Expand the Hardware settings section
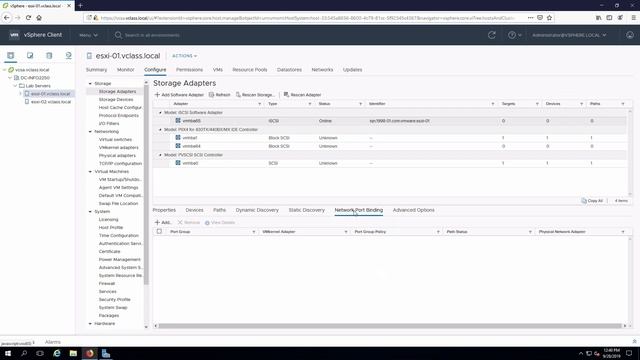The width and height of the screenshot is (640, 360). coord(90,324)
